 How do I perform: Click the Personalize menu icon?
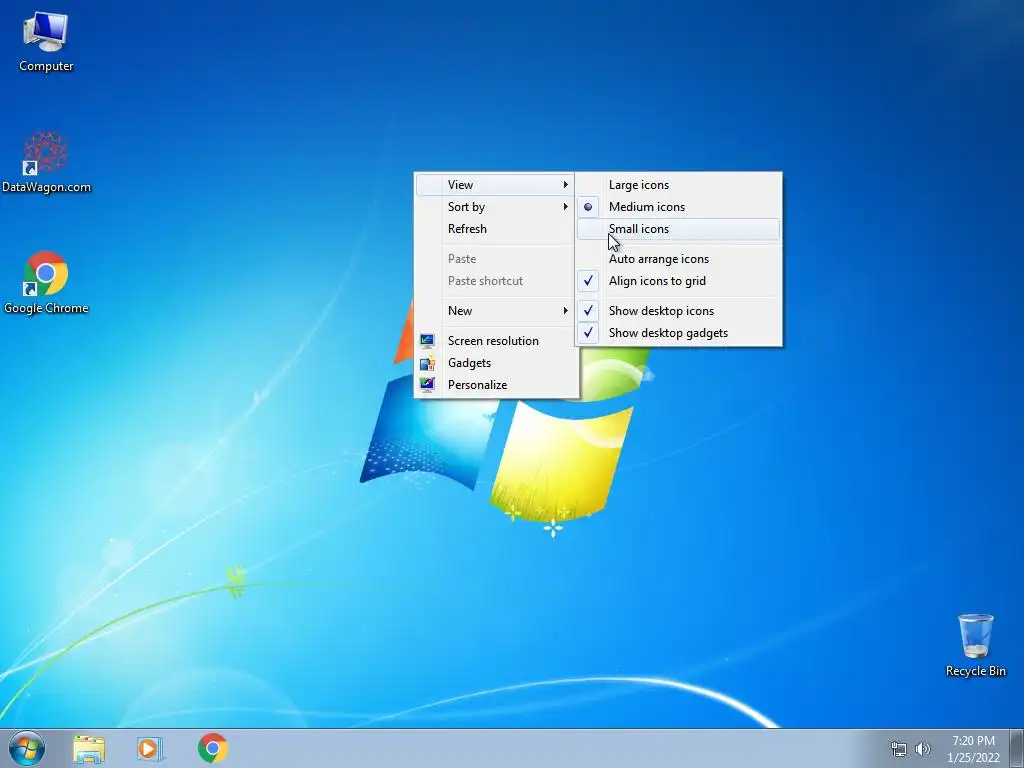pos(427,385)
